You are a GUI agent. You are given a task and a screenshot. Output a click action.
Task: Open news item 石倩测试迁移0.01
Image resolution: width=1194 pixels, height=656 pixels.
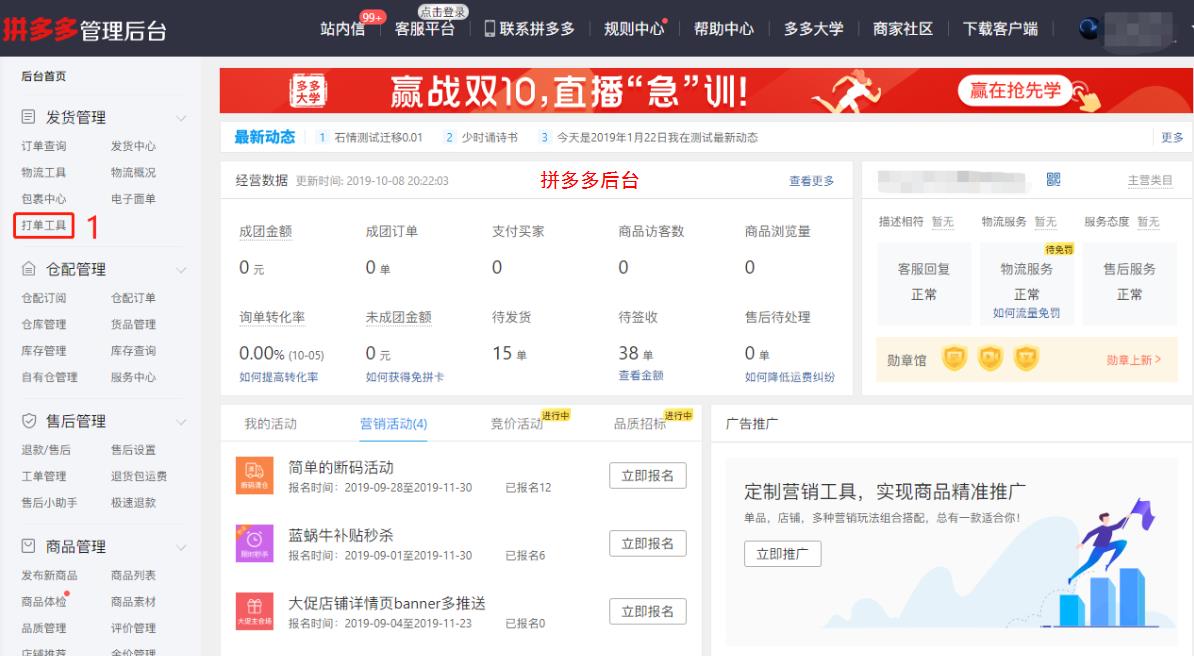[378, 137]
